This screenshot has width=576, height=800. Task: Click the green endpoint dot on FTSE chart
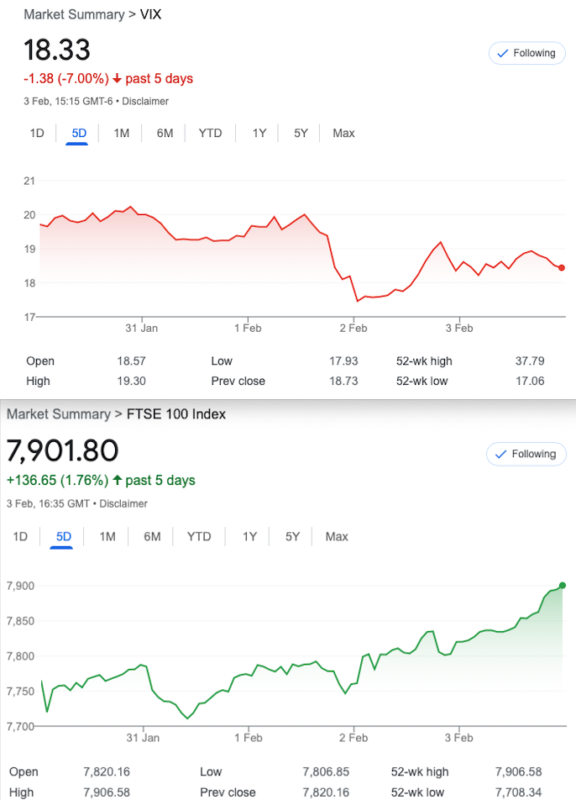(x=562, y=586)
